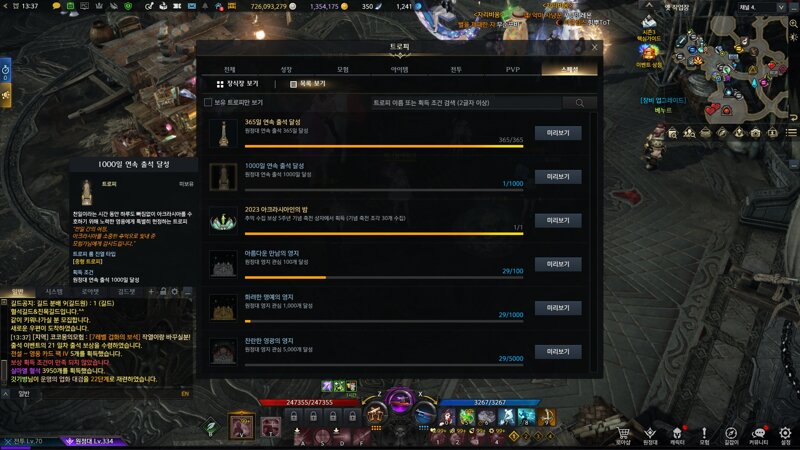The height and width of the screenshot is (450, 800).
Task: Open the settings gear (설정) in bottom menu
Action: pyautogui.click(x=785, y=435)
